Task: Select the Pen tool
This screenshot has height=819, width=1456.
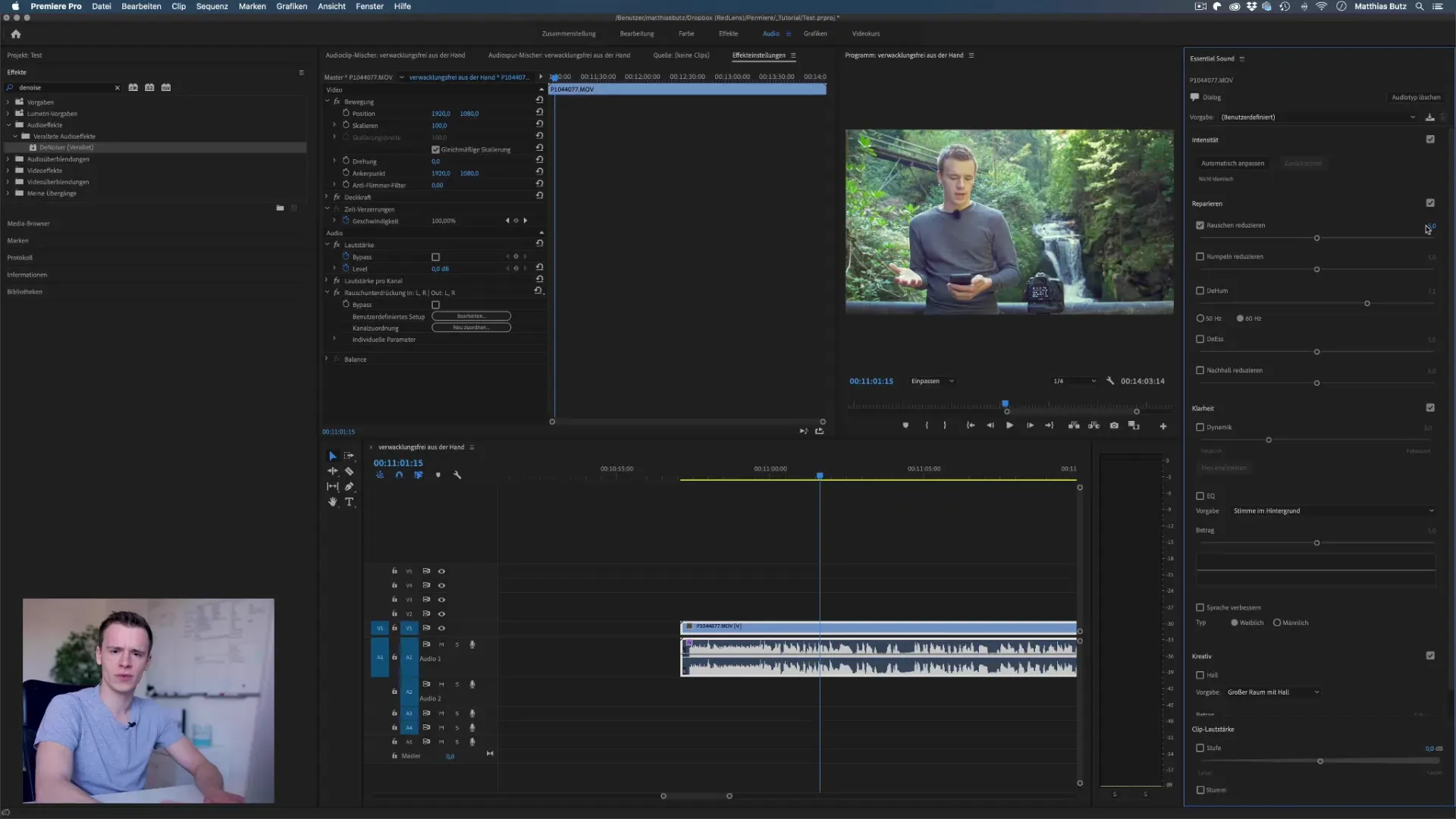Action: 349,486
